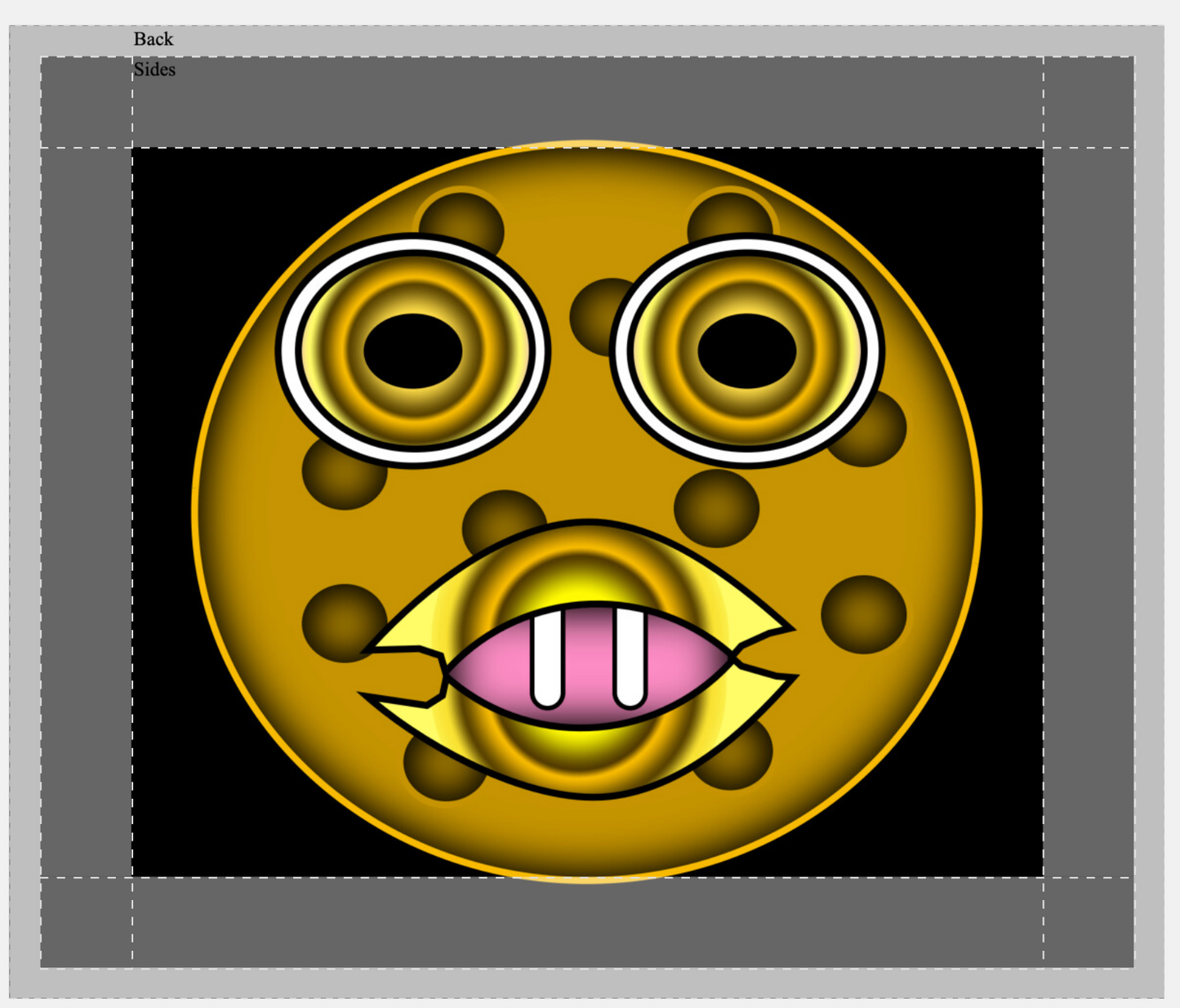The image size is (1180, 1008).
Task: Click the white ring around left eye
Action: pos(288,351)
